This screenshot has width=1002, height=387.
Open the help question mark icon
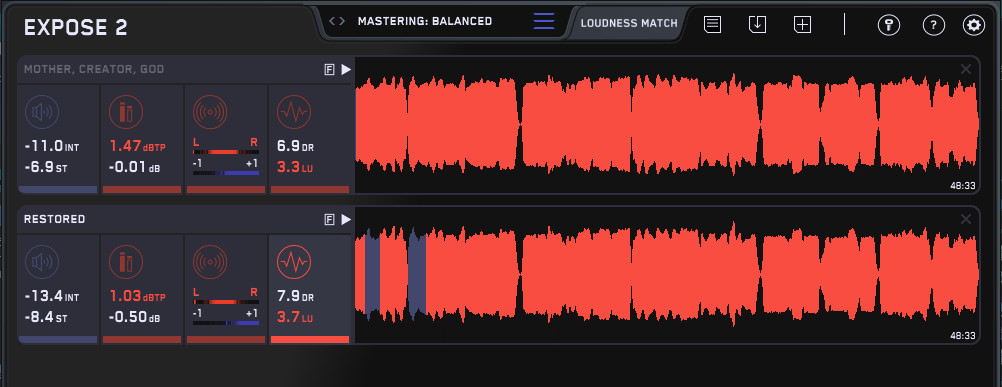point(934,26)
